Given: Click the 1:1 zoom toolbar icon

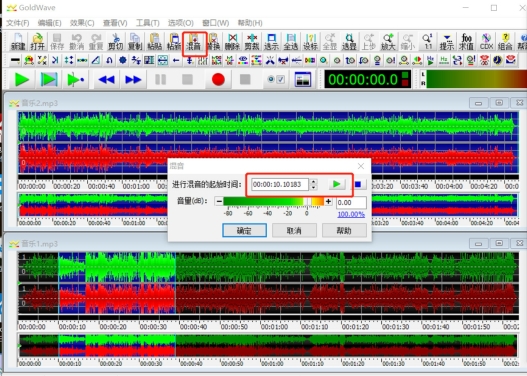Looking at the screenshot, I should [428, 42].
